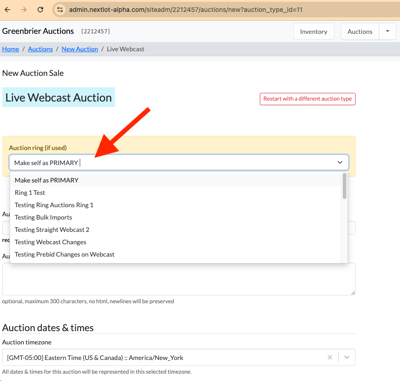Click the browser forward arrow
400x381 pixels.
tap(24, 10)
